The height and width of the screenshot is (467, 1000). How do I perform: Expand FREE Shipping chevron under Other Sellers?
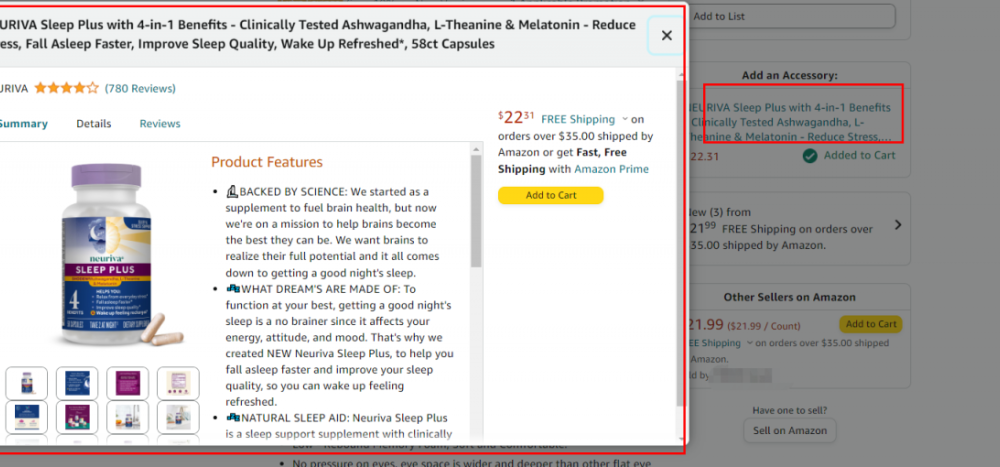click(749, 343)
